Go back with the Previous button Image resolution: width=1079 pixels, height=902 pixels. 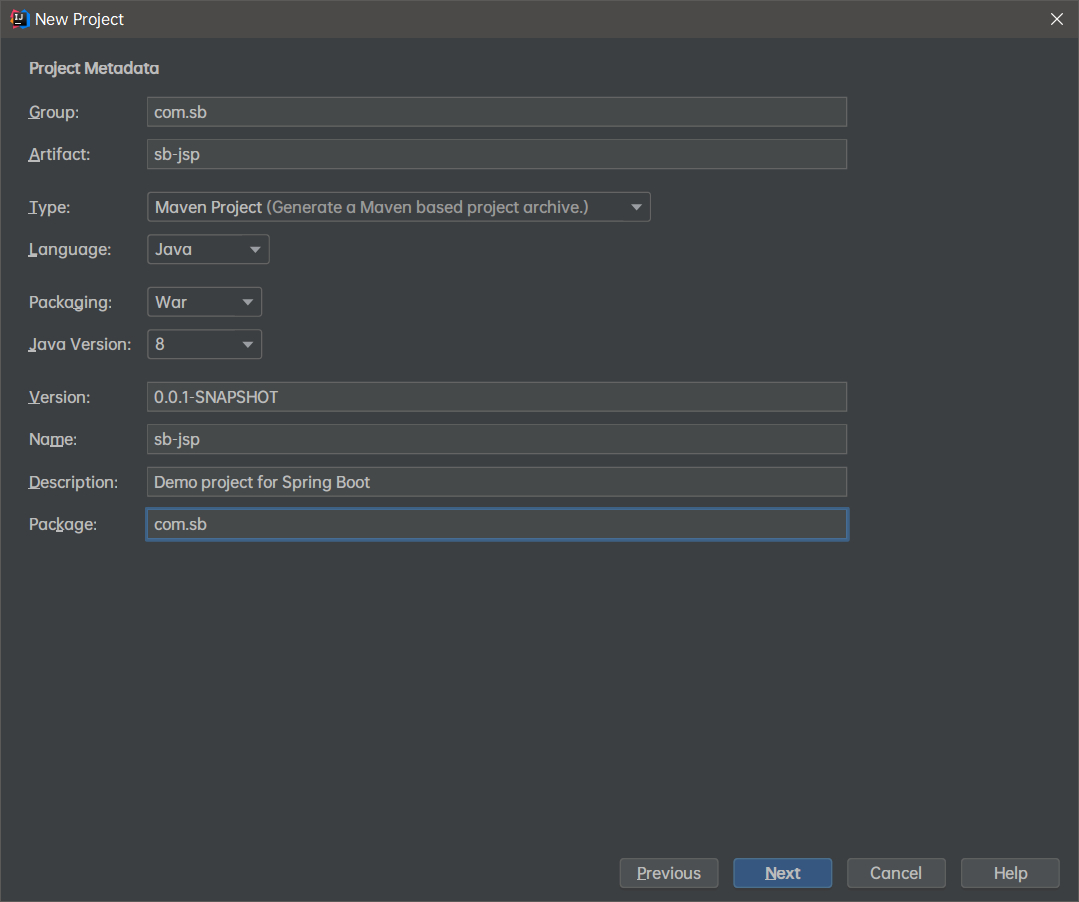coord(669,873)
